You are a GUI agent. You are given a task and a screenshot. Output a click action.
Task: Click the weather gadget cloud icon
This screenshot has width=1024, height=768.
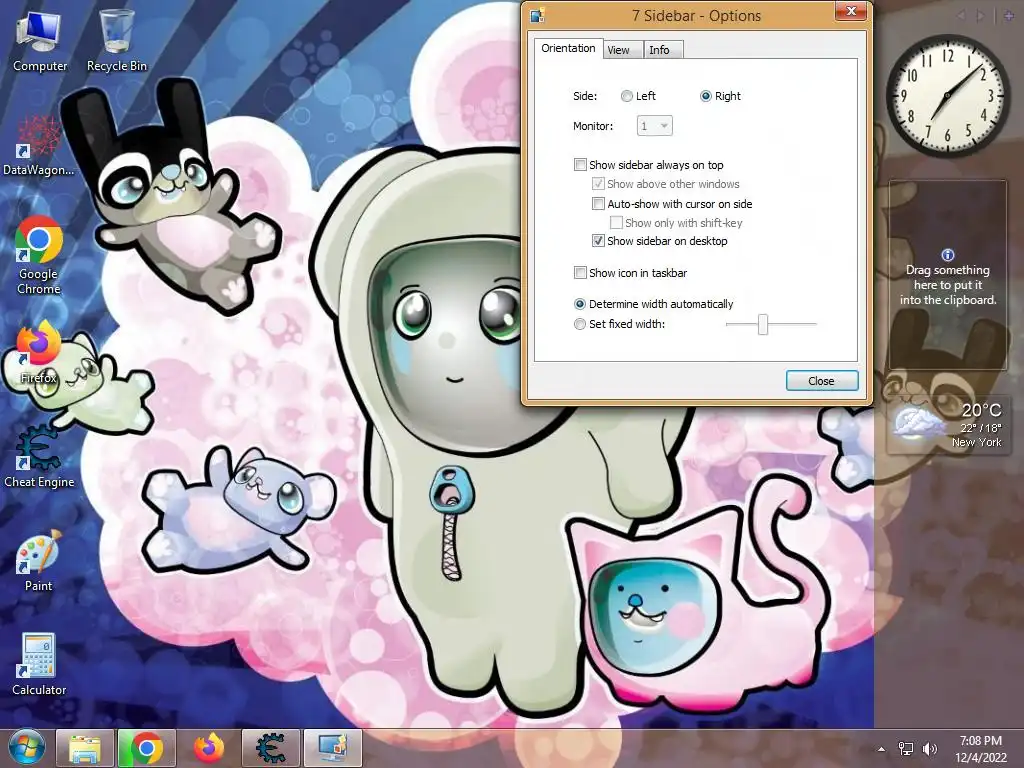tap(919, 421)
